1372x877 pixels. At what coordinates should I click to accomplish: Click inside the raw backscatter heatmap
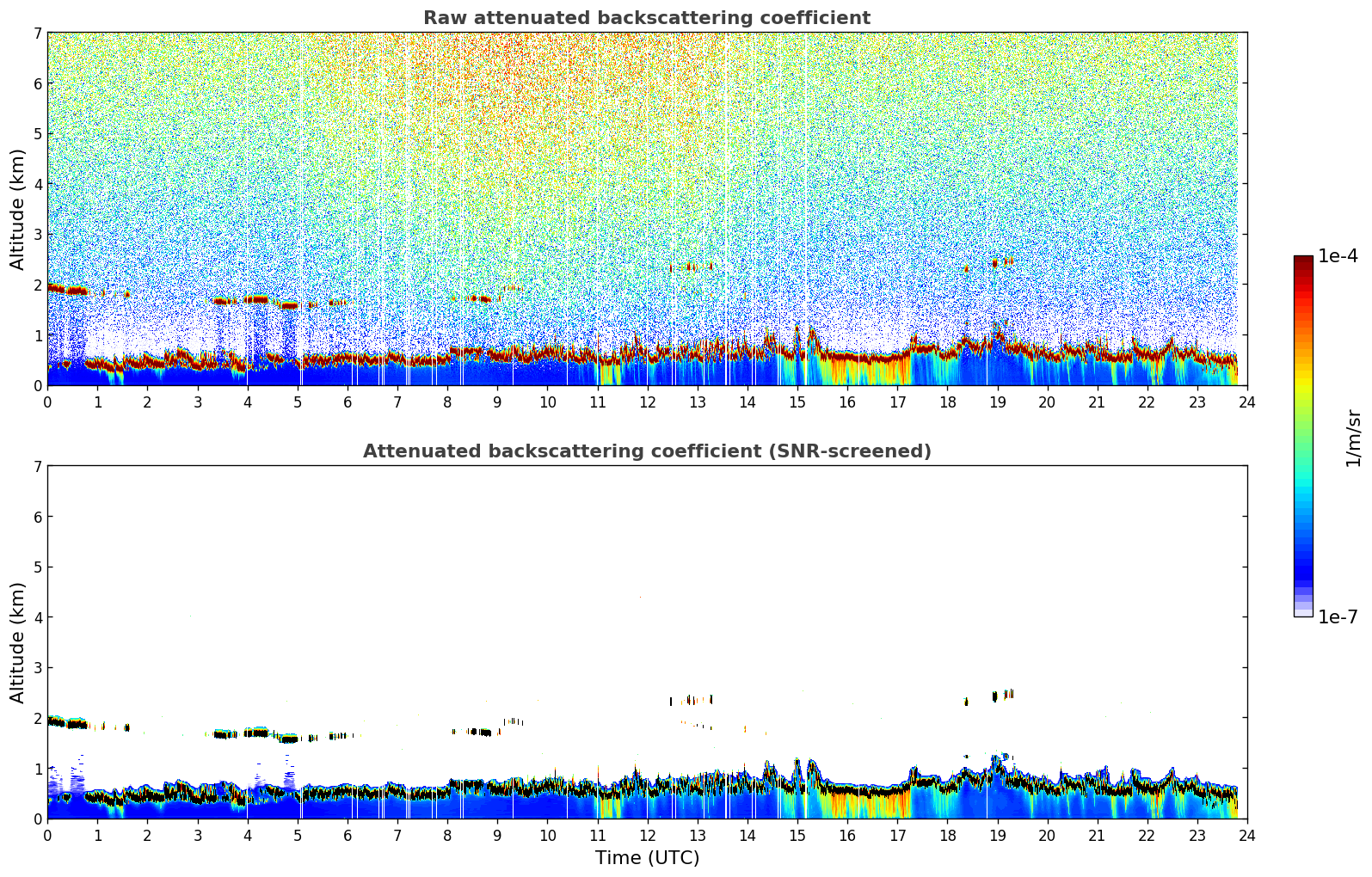tap(647, 209)
